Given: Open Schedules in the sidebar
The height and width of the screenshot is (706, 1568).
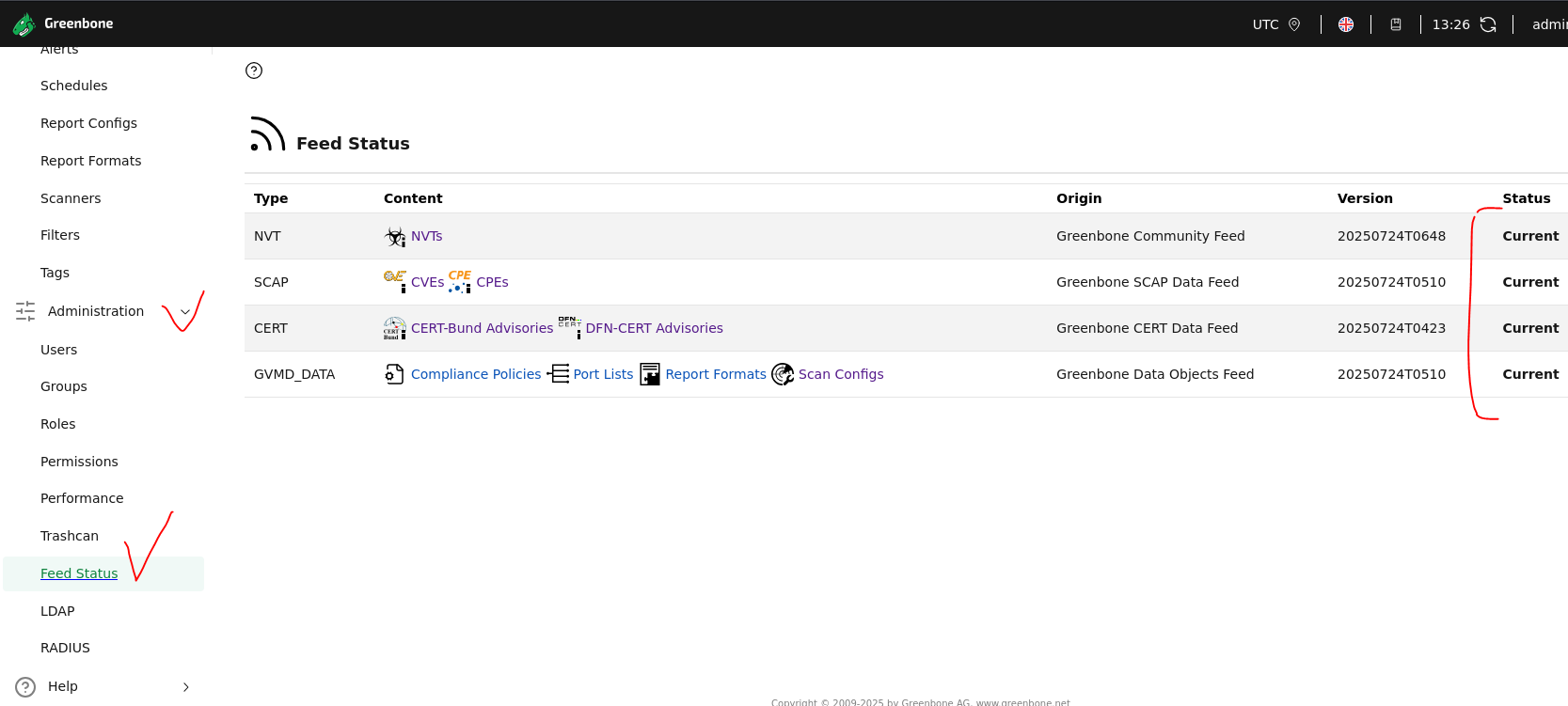Looking at the screenshot, I should 74,86.
